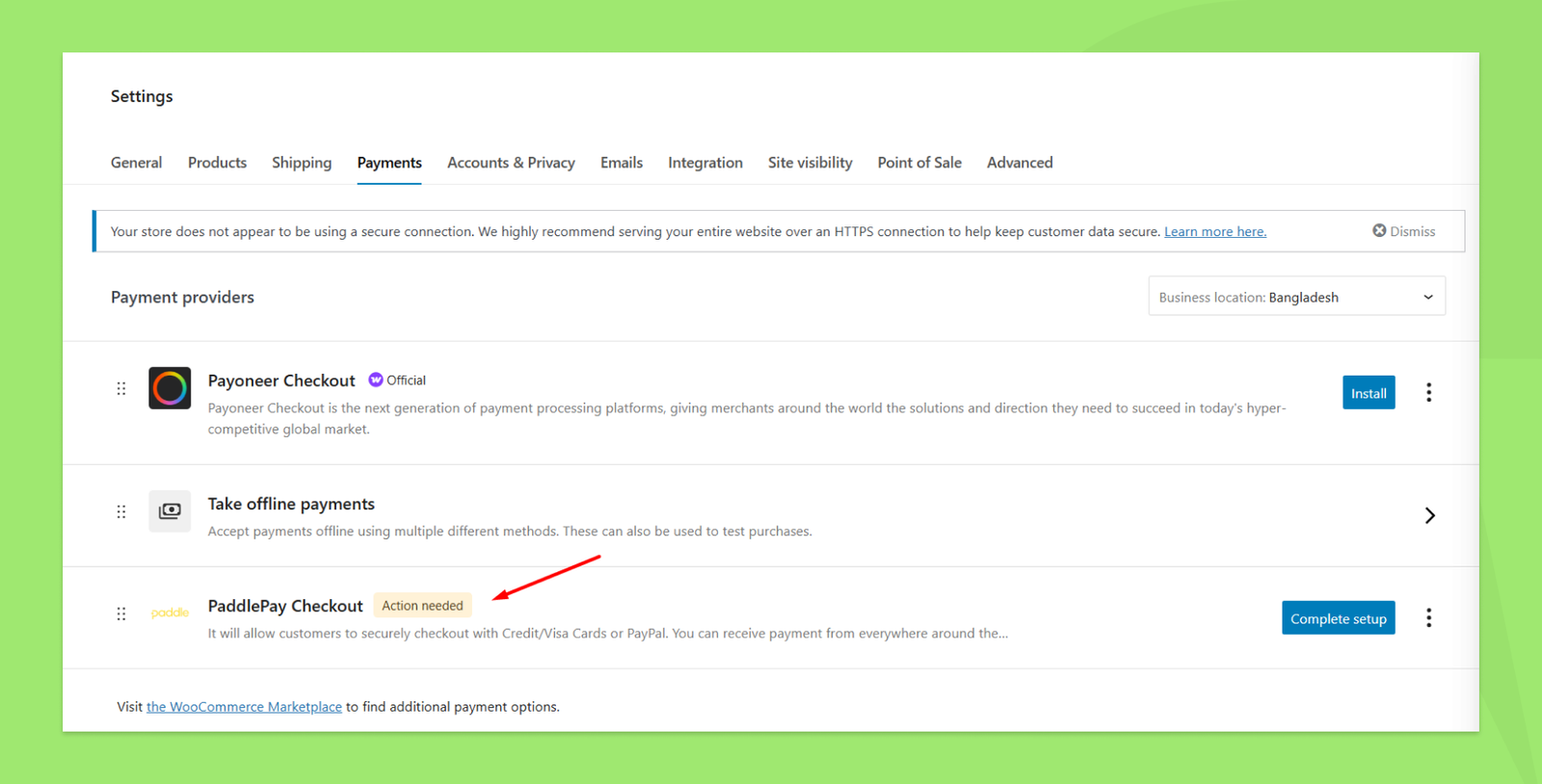Expand Take offline payments with the chevron
Viewport: 1542px width, 784px height.
pos(1429,515)
